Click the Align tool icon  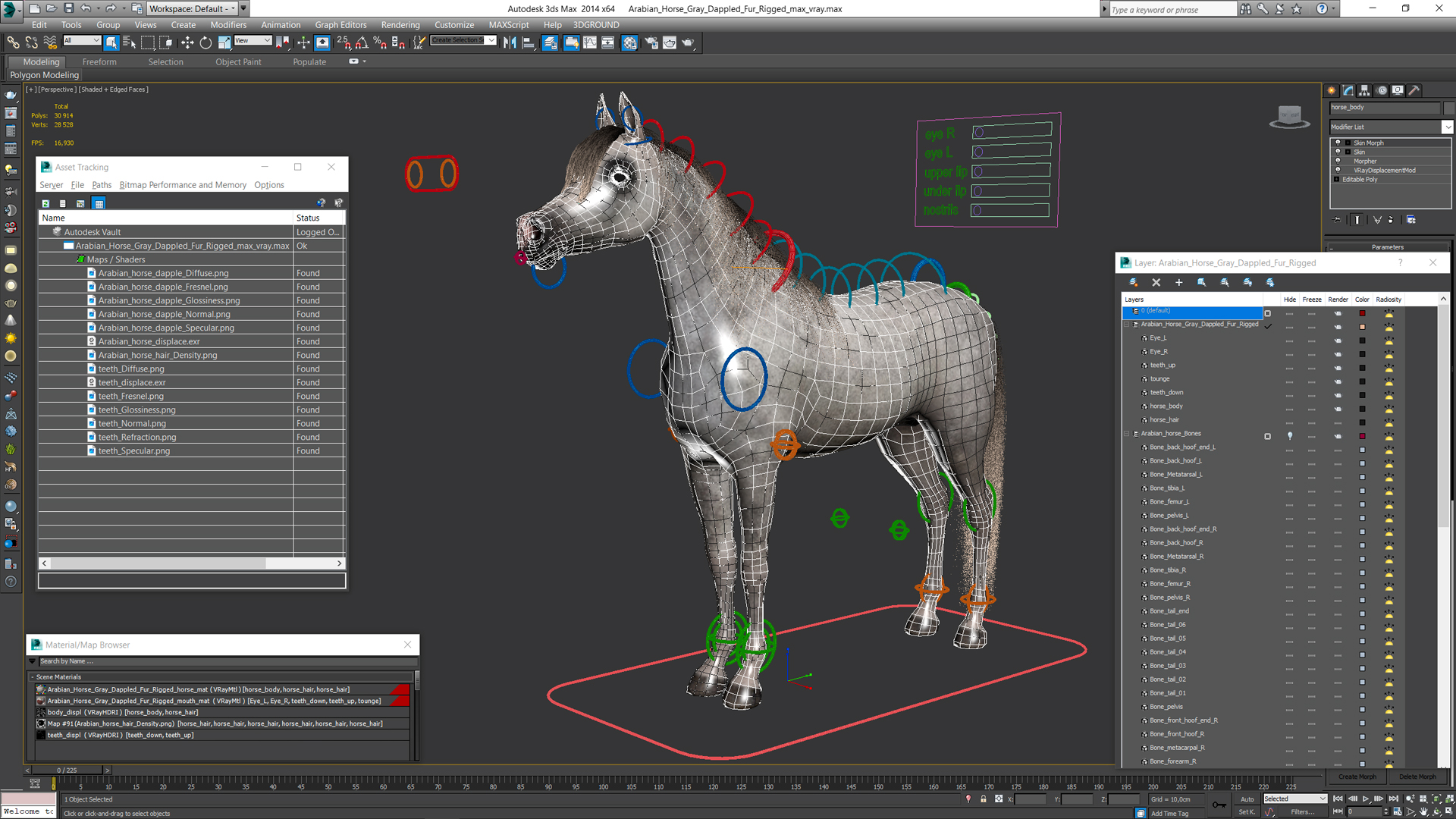click(x=529, y=42)
